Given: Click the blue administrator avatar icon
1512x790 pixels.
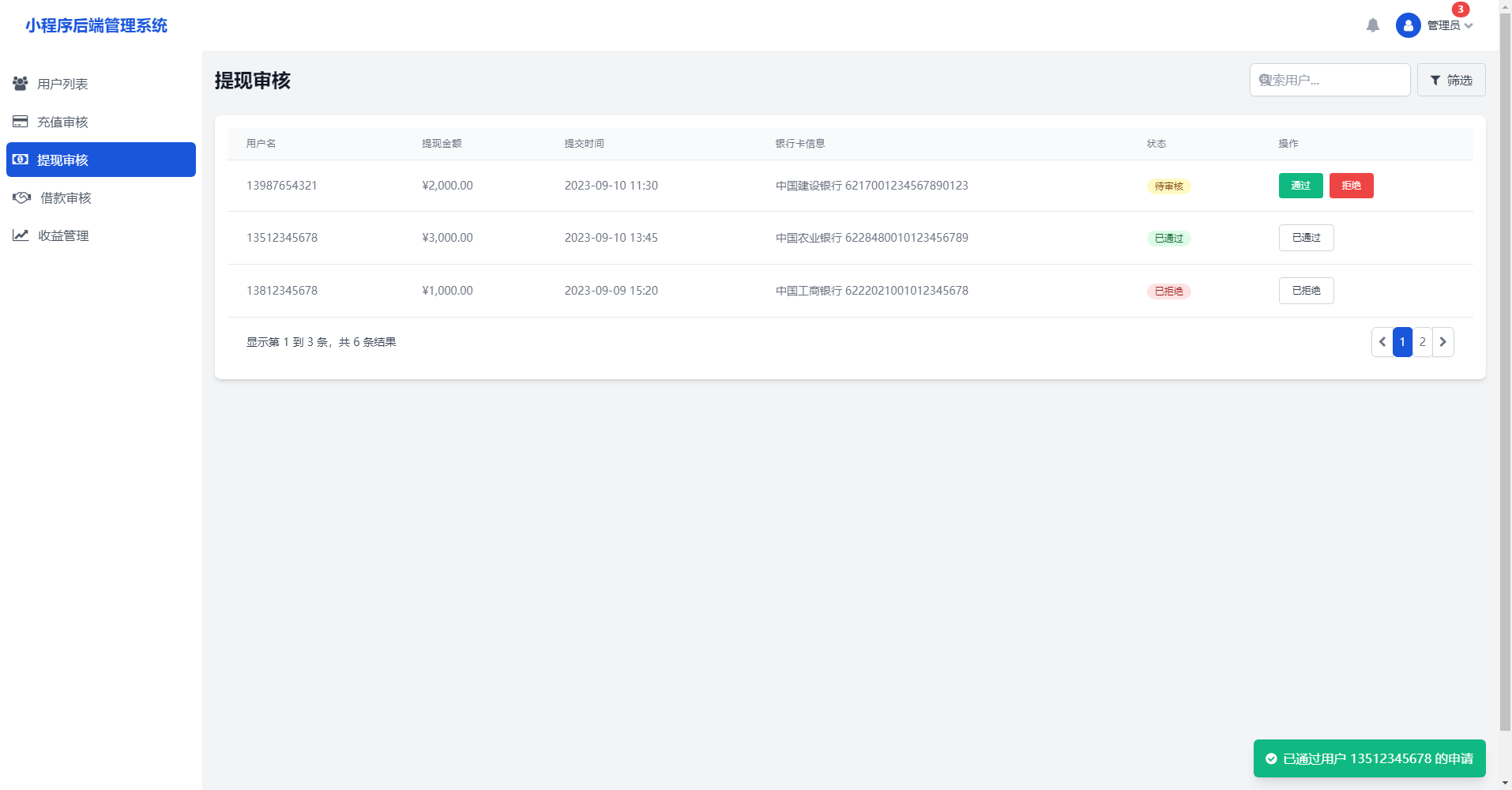Looking at the screenshot, I should tap(1408, 25).
